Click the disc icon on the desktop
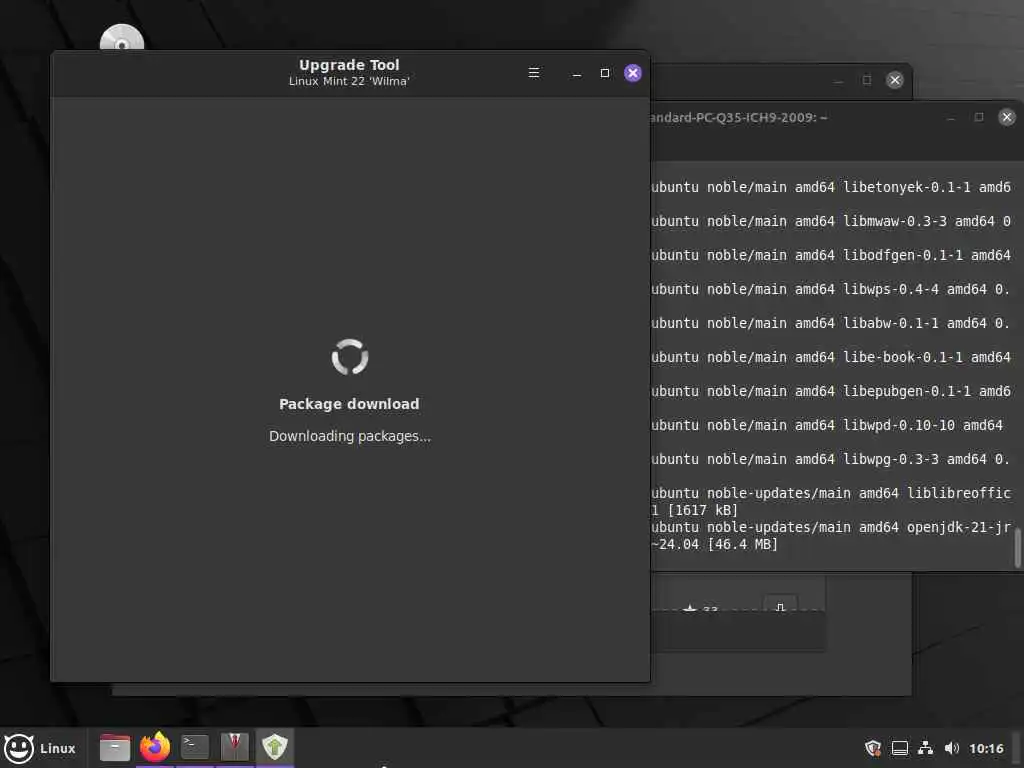Screen dimensions: 1024x768 pyautogui.click(x=121, y=38)
